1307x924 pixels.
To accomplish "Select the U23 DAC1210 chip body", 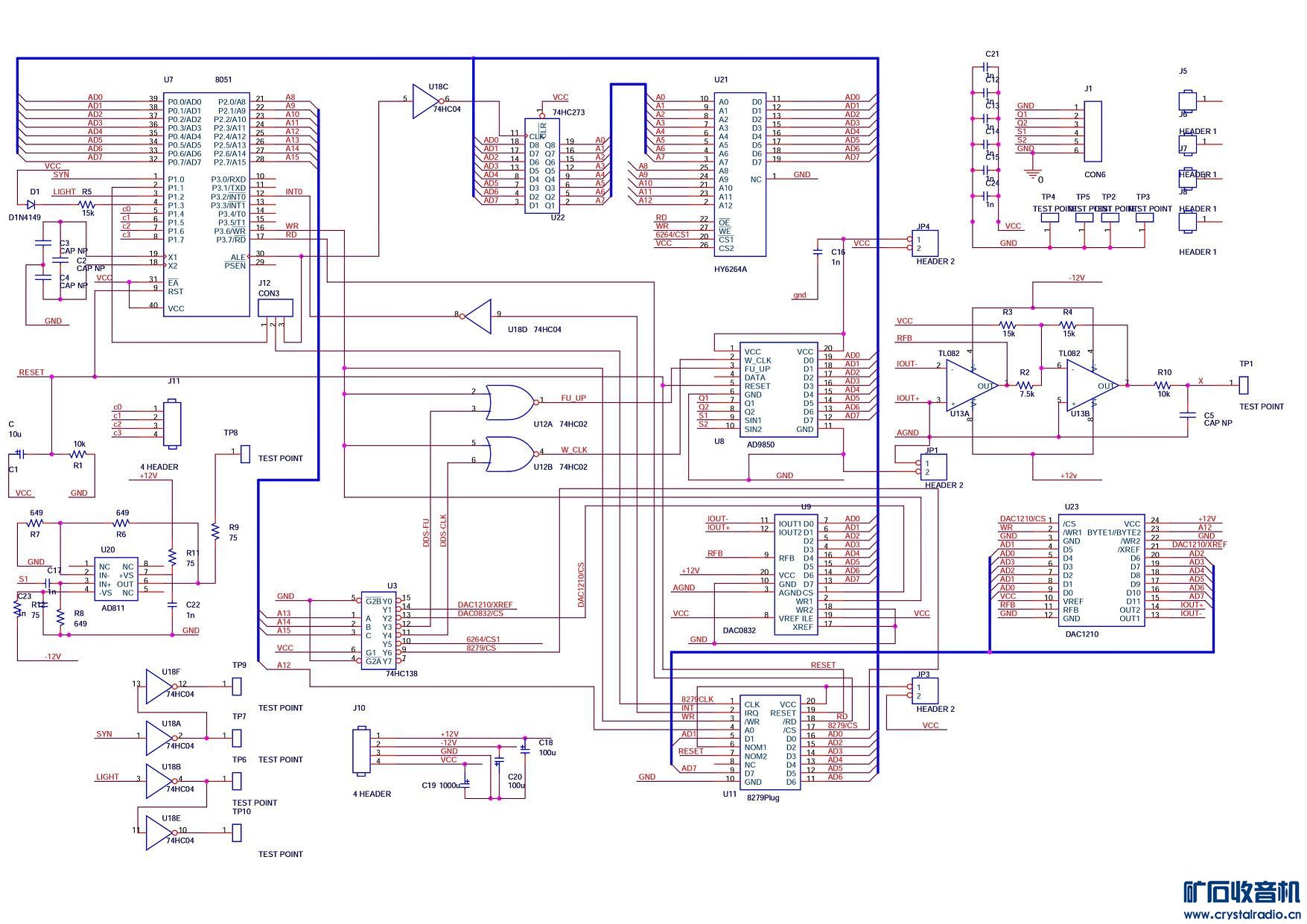I will click(x=1101, y=570).
